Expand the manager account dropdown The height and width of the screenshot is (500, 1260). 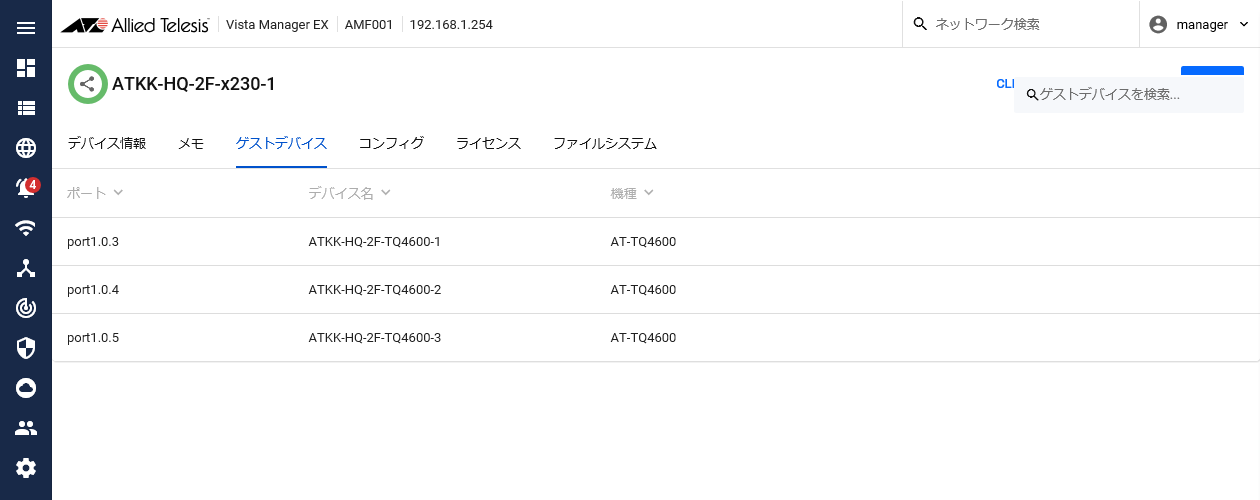point(1199,24)
